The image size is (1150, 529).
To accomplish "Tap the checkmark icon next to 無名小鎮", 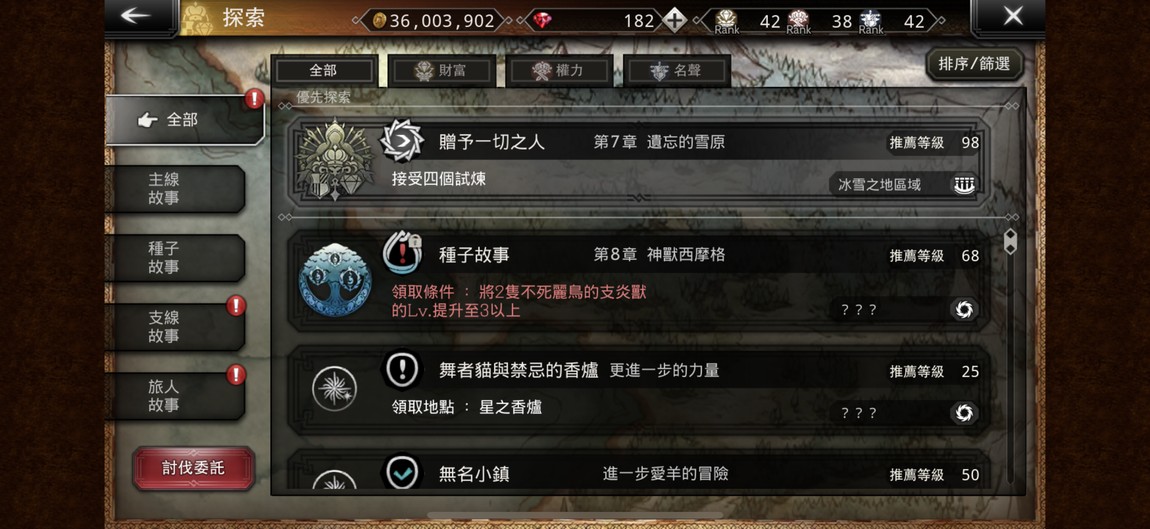I will tap(402, 472).
